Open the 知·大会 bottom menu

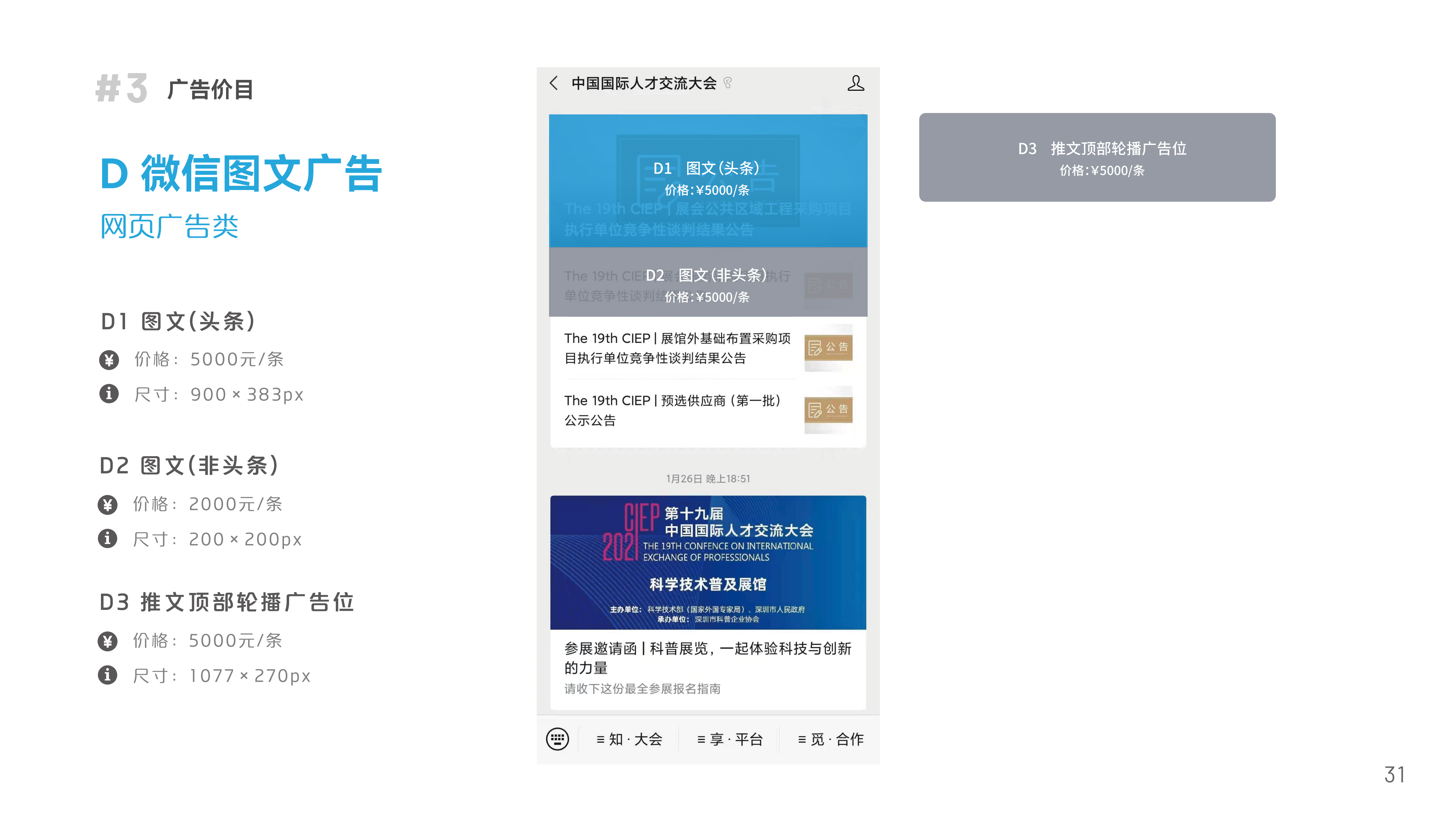(629, 739)
